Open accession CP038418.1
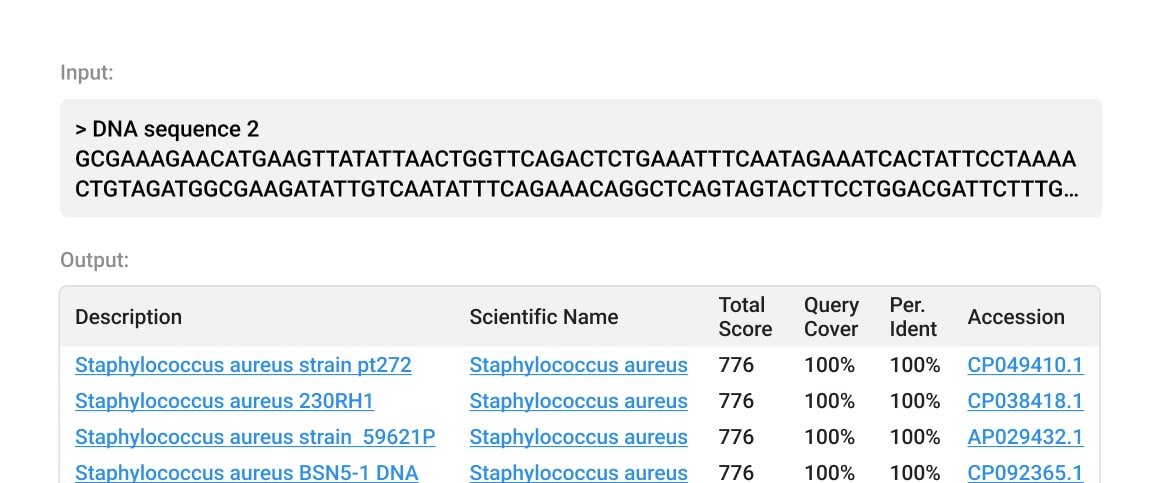Image resolution: width=1163 pixels, height=483 pixels. [1025, 401]
